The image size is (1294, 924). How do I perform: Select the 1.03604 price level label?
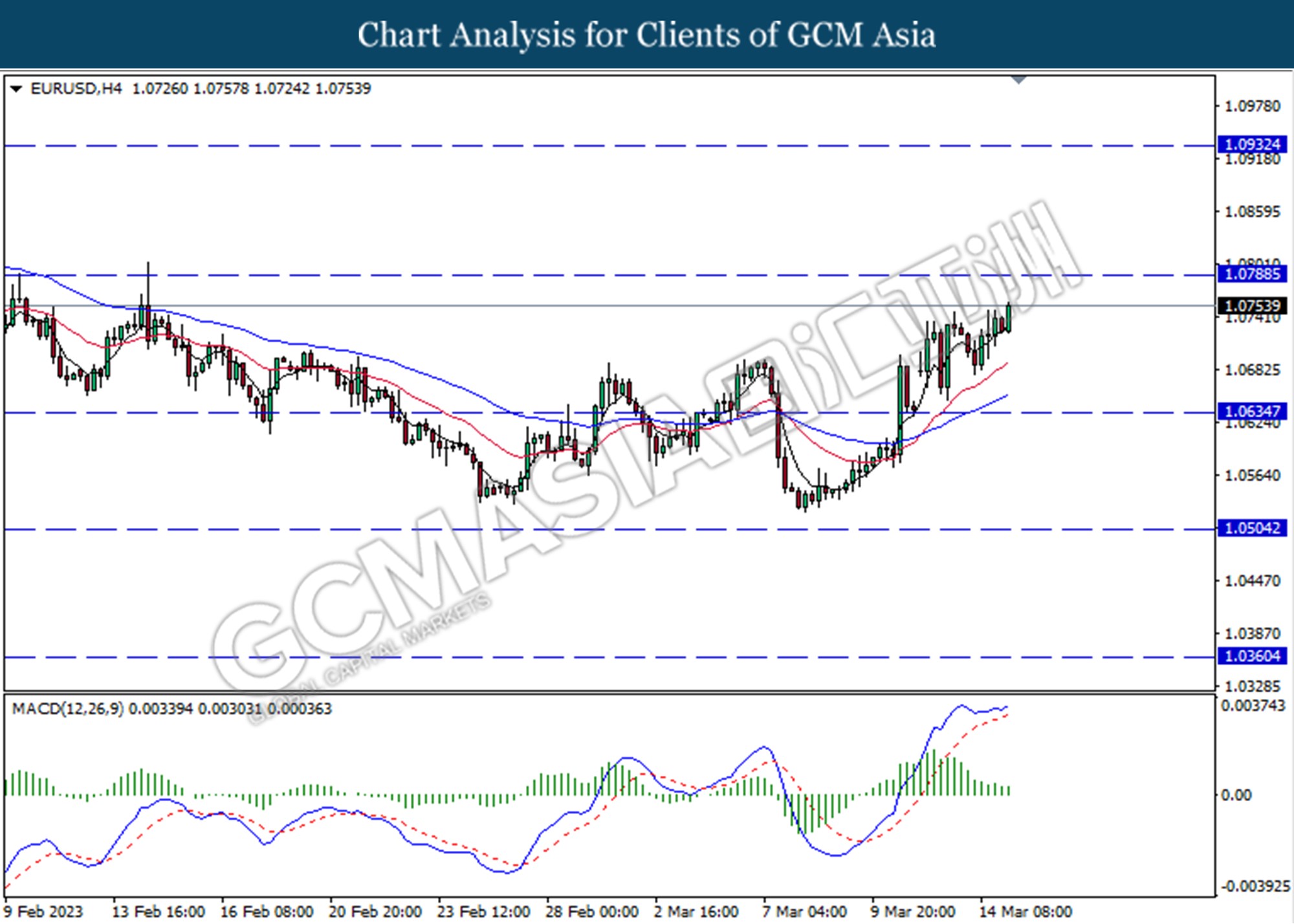1253,656
